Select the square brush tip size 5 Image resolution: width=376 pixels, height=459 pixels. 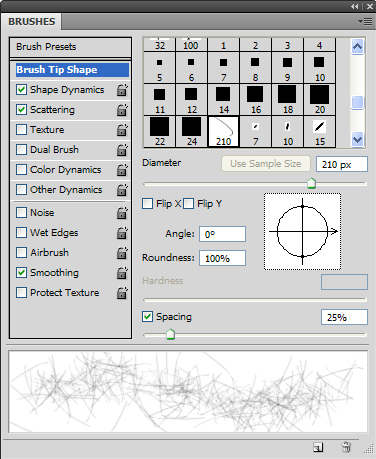(x=159, y=68)
